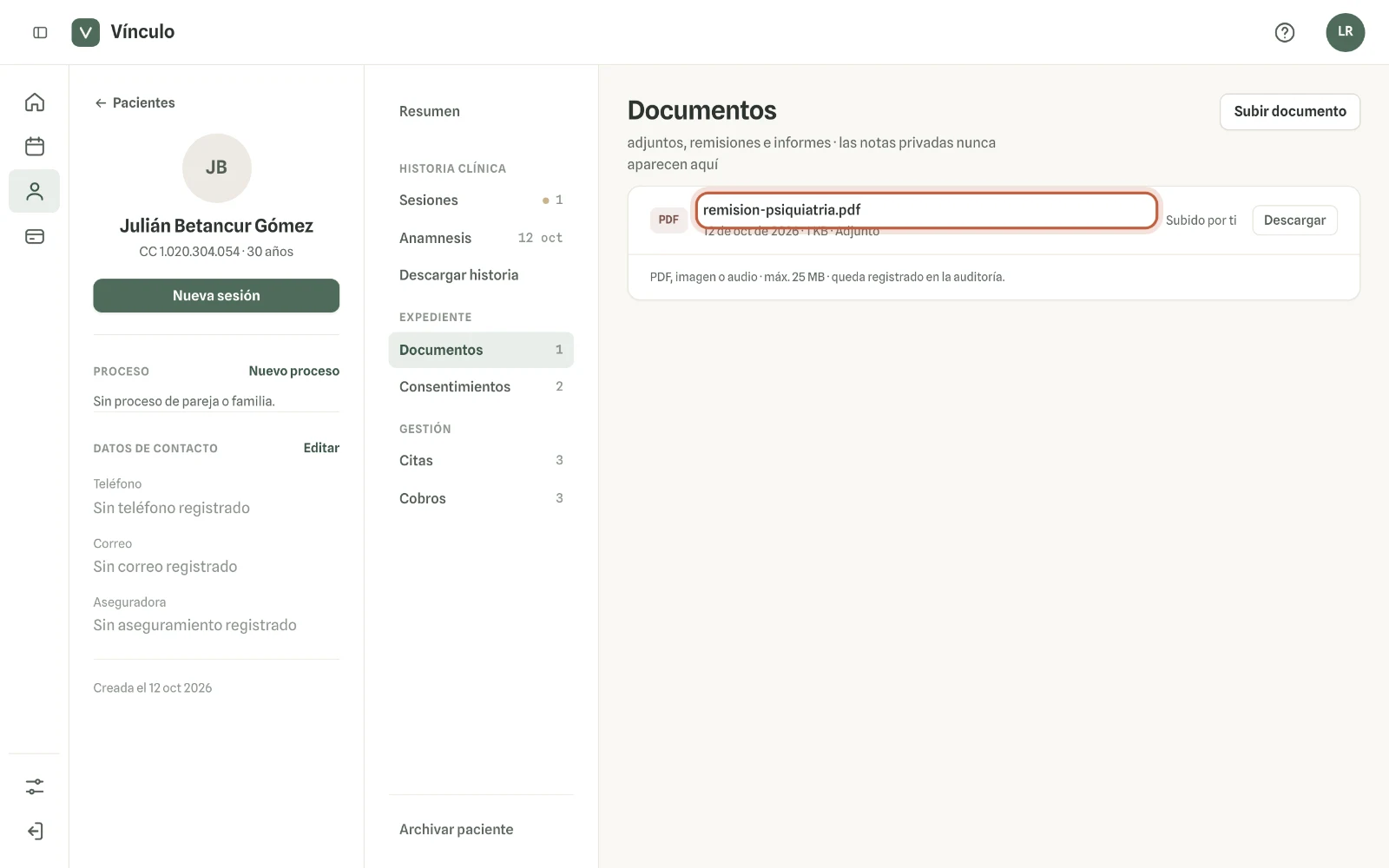Select the patients person icon in sidebar
Image resolution: width=1389 pixels, height=868 pixels.
point(35,191)
